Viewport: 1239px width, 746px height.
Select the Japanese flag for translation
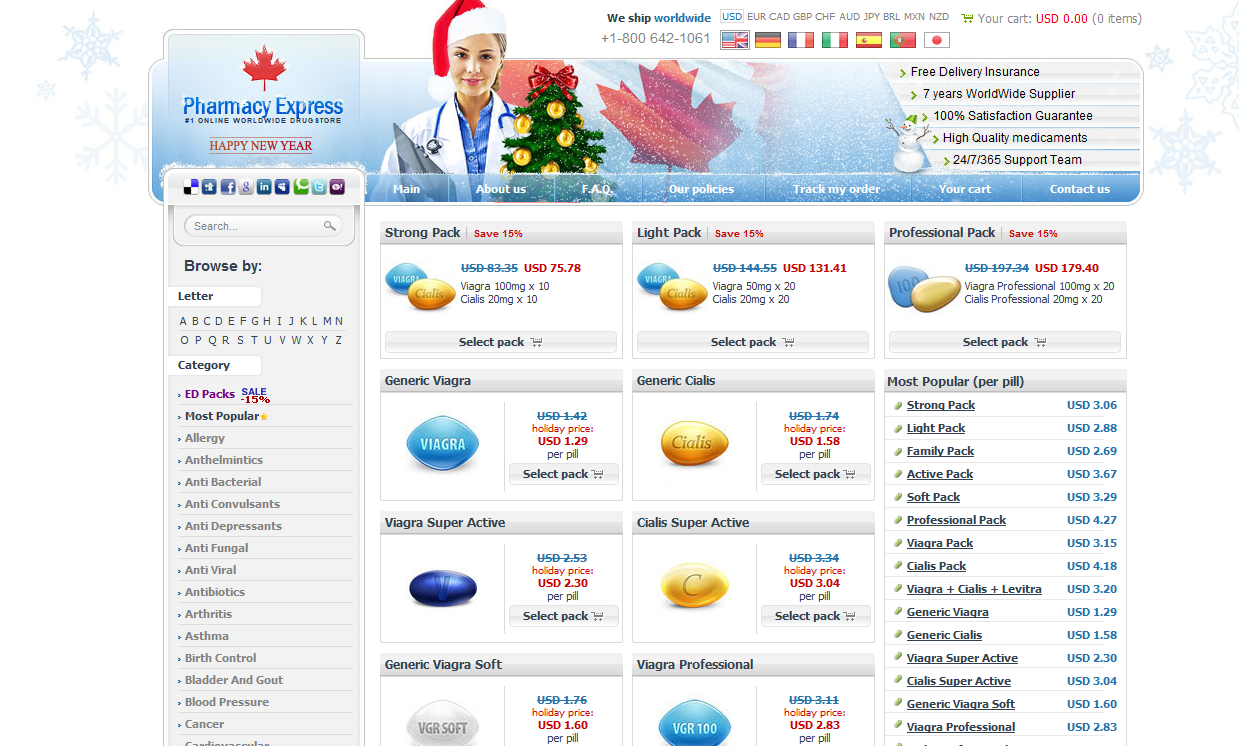pyautogui.click(x=936, y=40)
